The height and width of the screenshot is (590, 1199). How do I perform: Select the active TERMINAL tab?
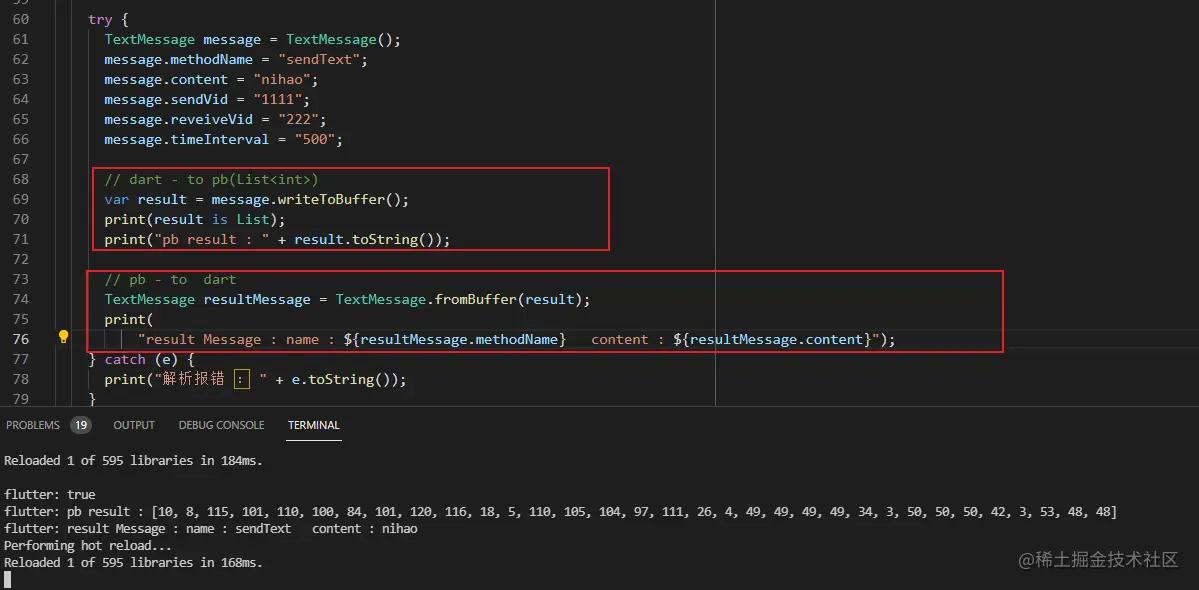click(x=313, y=425)
